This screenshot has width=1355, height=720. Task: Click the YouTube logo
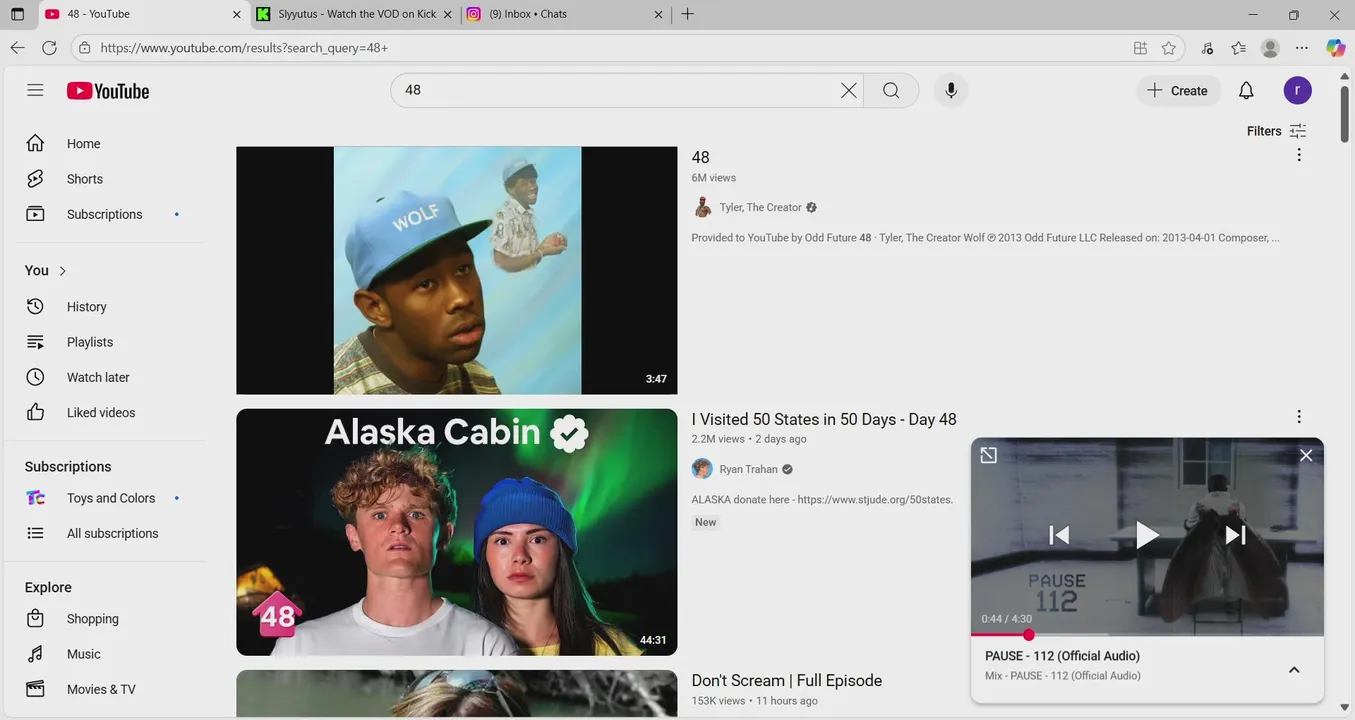pyautogui.click(x=108, y=91)
